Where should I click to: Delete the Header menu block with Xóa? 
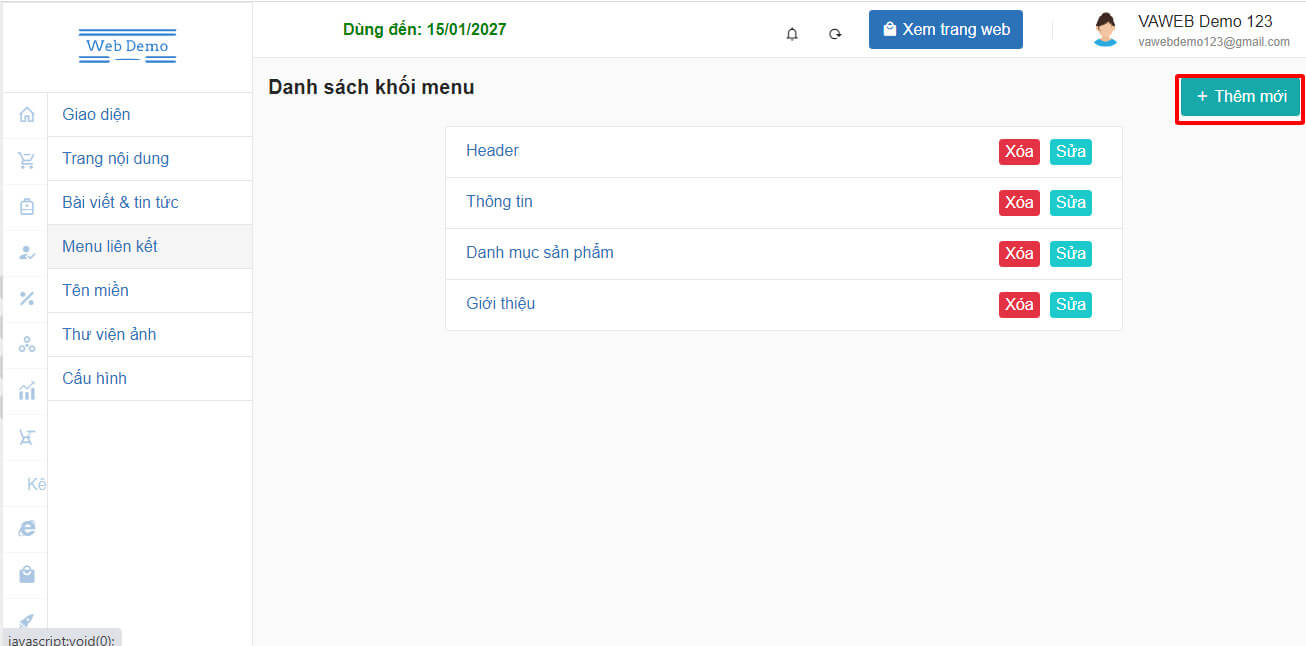pyautogui.click(x=1018, y=152)
